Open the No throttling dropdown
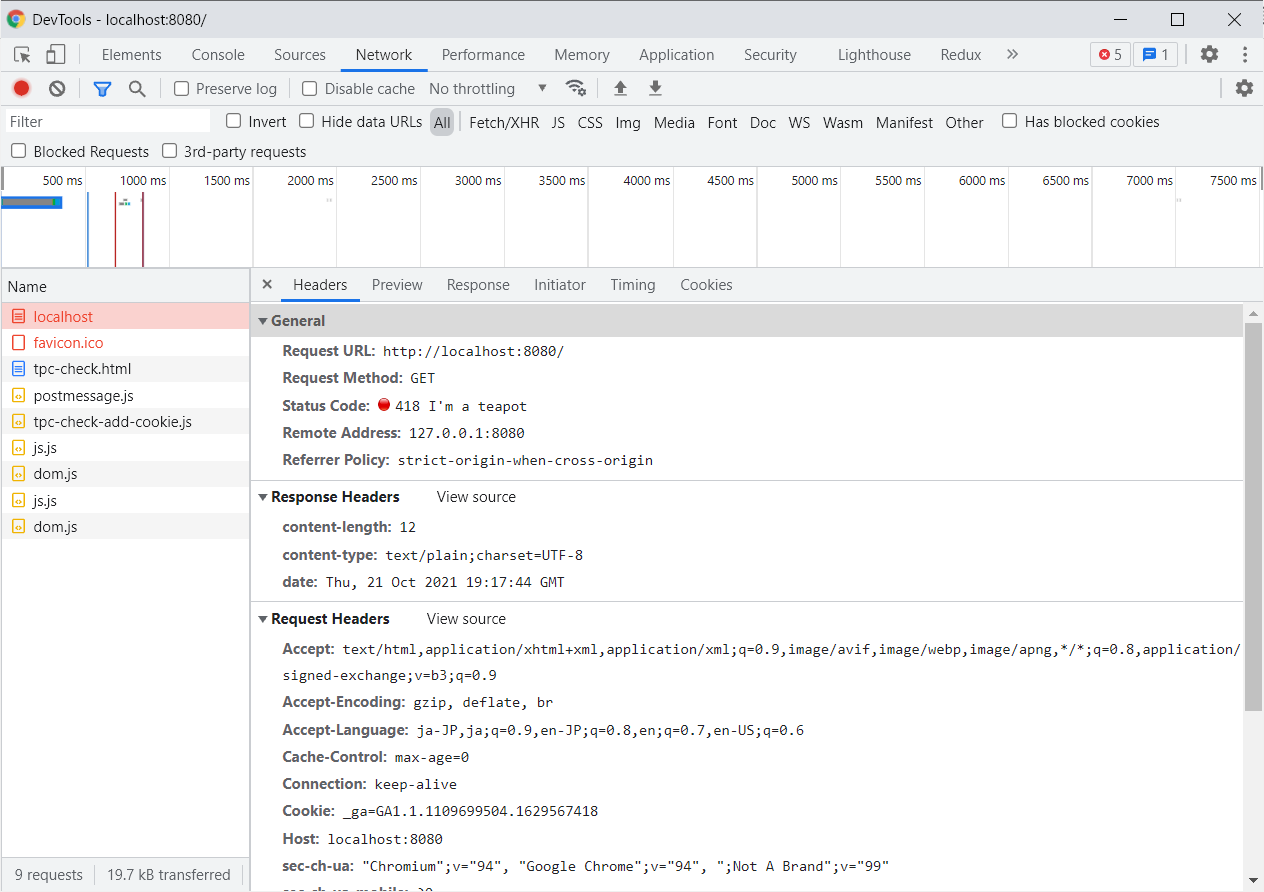Screen dimensions: 1264x892 (487, 89)
